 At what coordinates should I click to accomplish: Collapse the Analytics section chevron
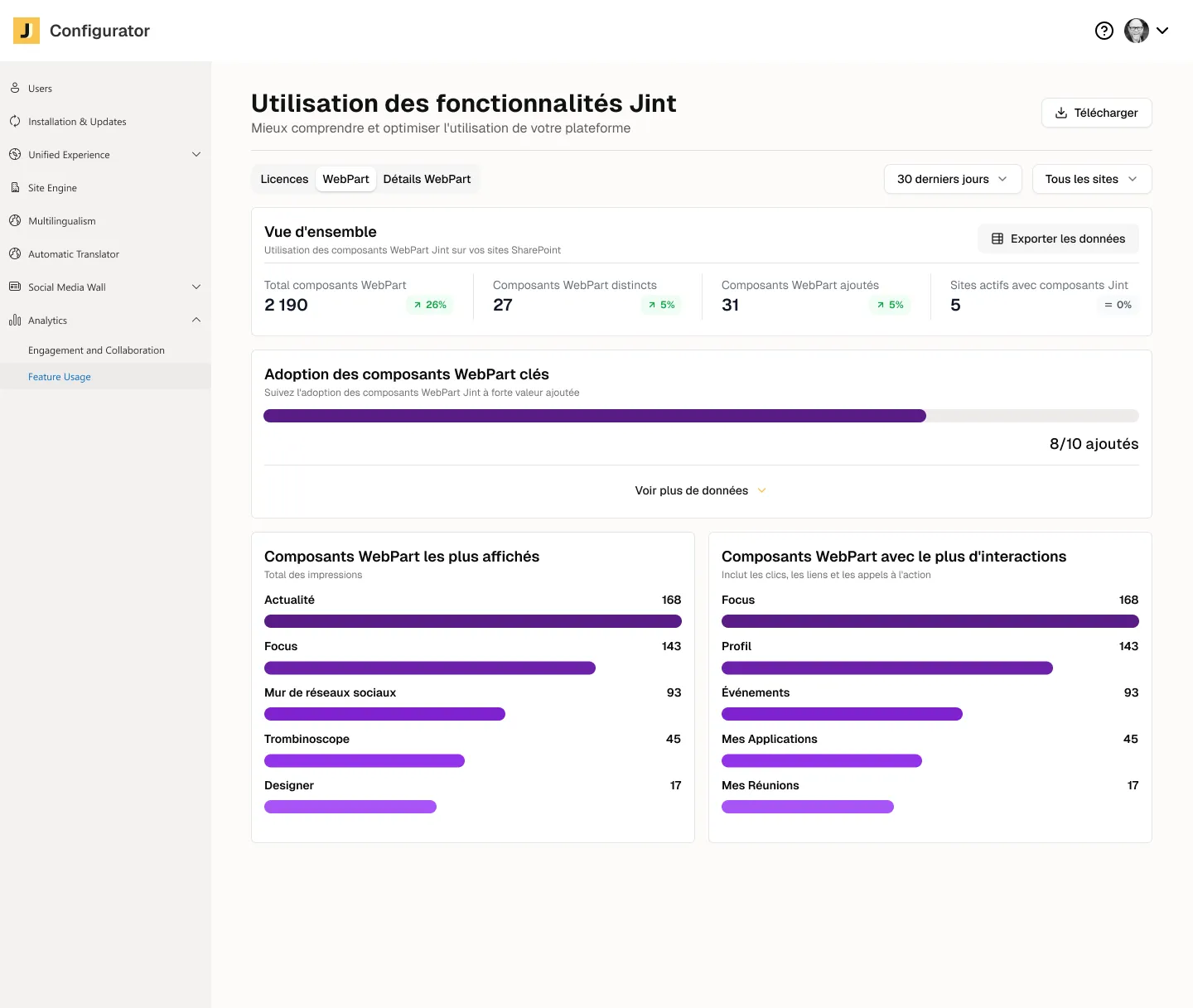click(x=196, y=320)
